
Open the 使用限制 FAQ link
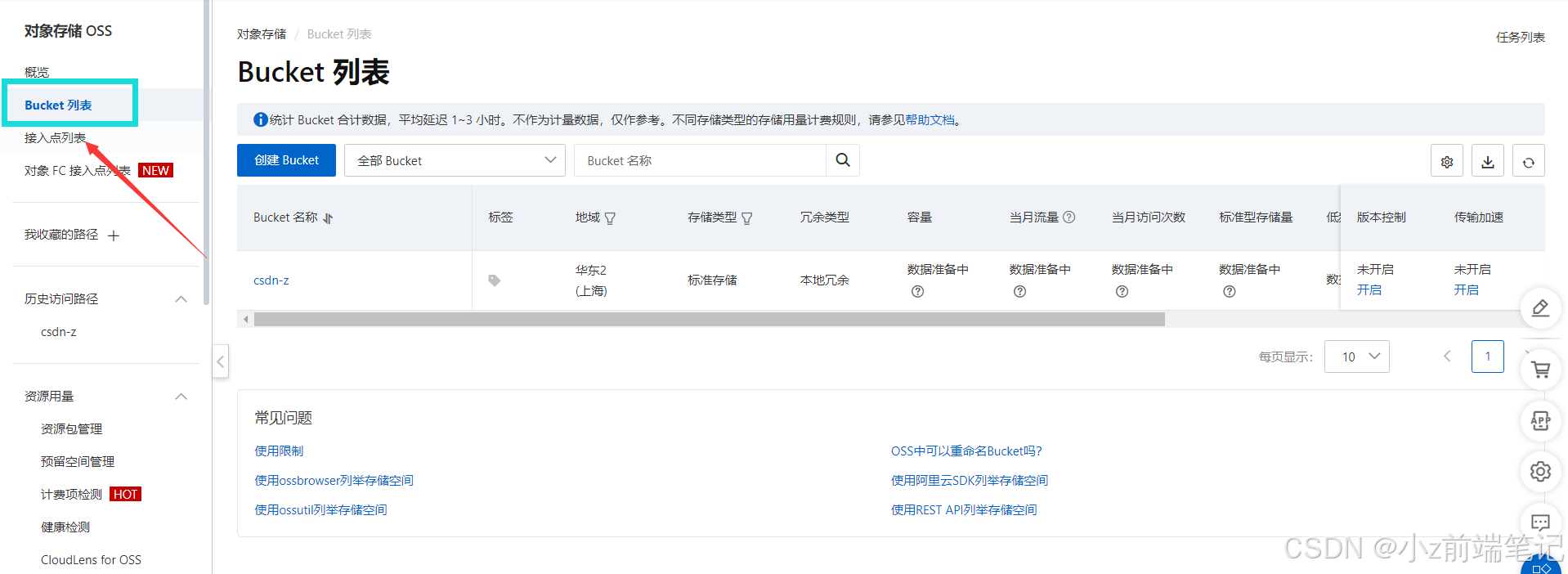[279, 451]
